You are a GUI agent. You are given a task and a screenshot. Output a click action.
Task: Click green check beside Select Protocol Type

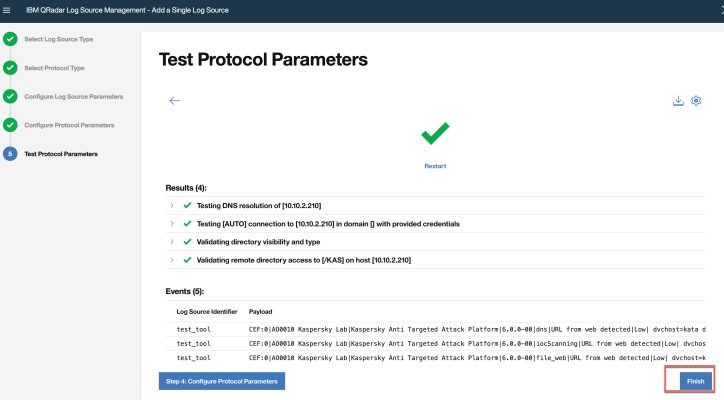tap(10, 68)
